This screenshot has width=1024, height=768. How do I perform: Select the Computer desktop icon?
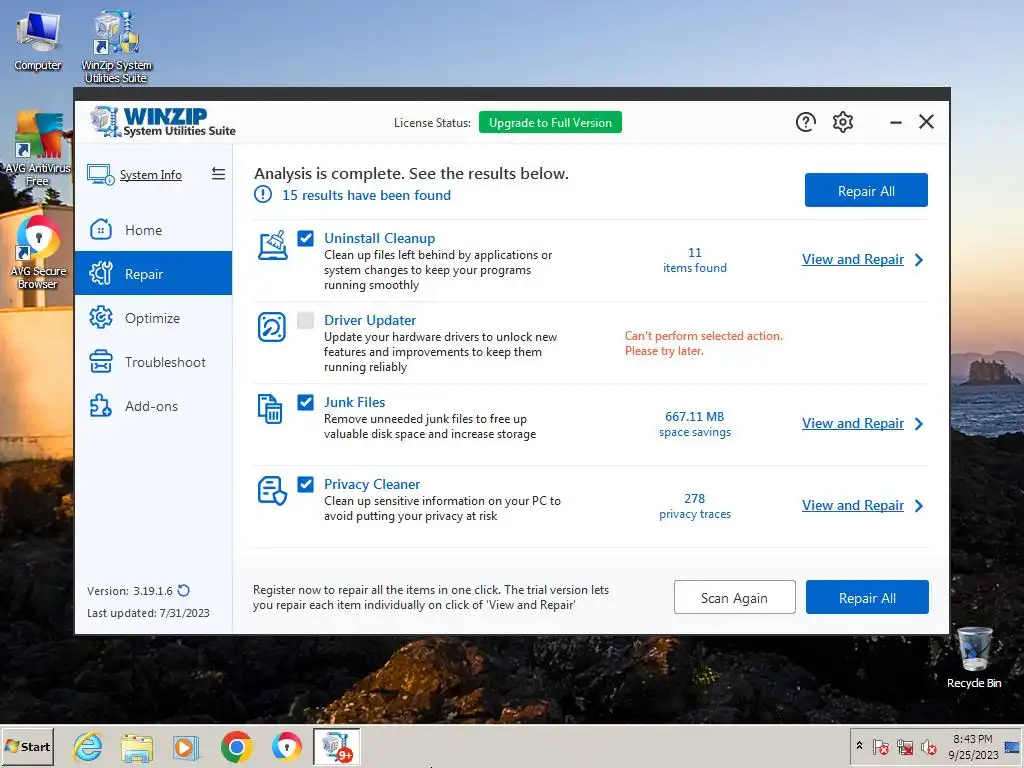(37, 42)
